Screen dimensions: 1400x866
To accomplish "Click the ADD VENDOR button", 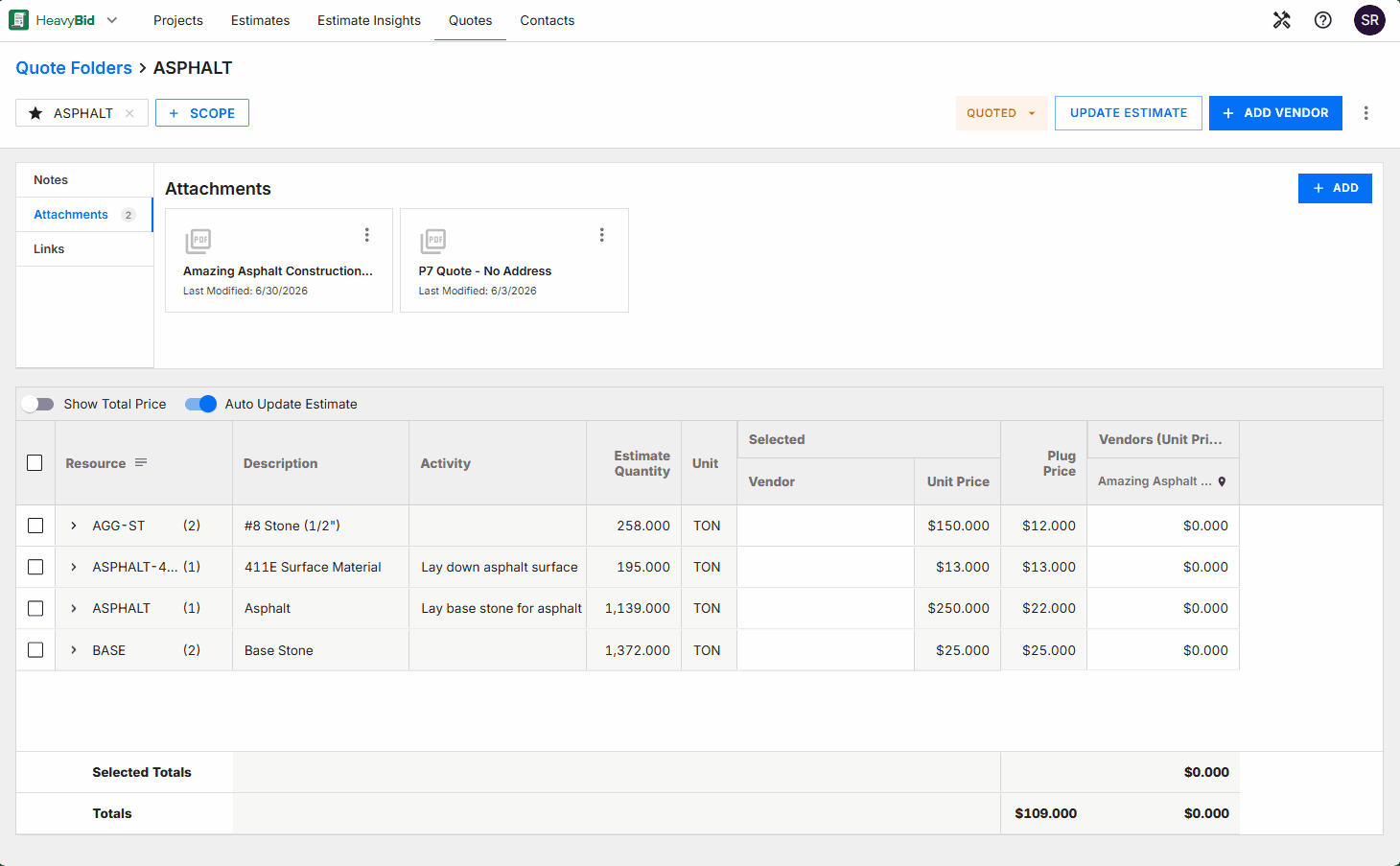I will (1275, 113).
